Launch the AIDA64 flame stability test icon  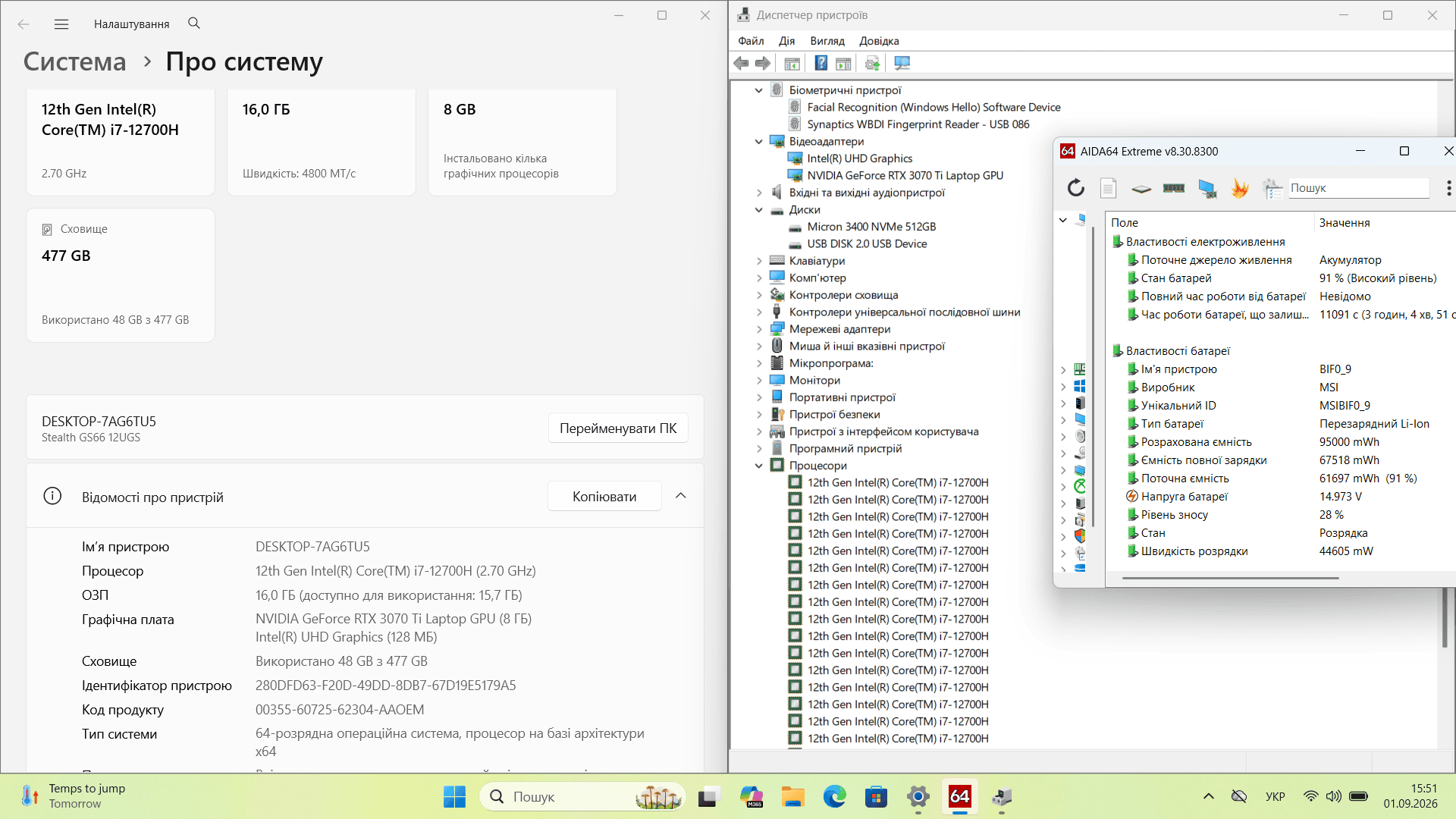point(1240,188)
